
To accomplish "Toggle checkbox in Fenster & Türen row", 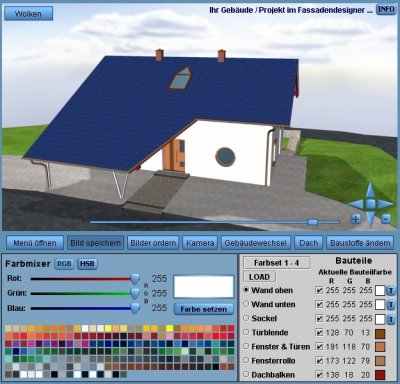I will pos(319,347).
